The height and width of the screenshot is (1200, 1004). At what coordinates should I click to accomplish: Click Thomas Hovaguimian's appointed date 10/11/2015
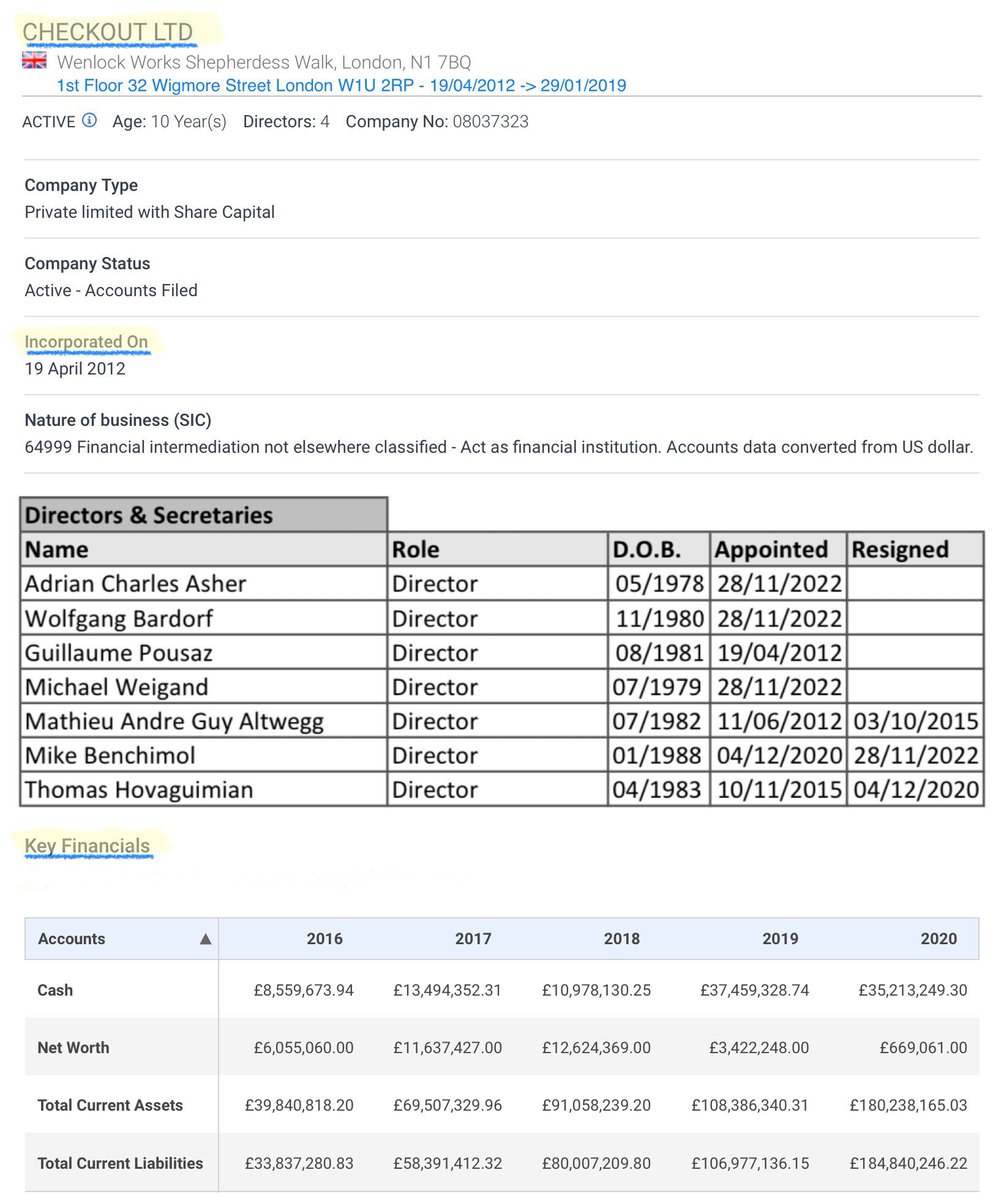[779, 790]
